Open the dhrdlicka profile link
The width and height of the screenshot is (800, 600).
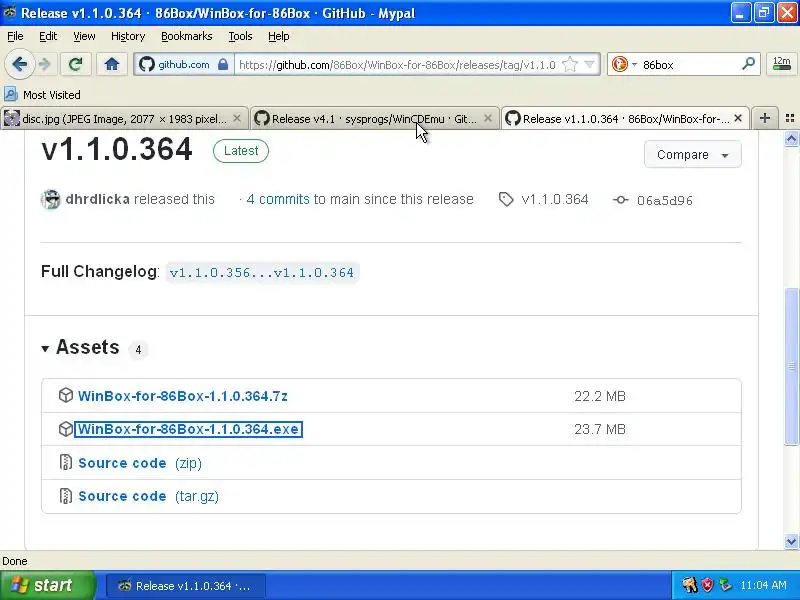[97, 199]
